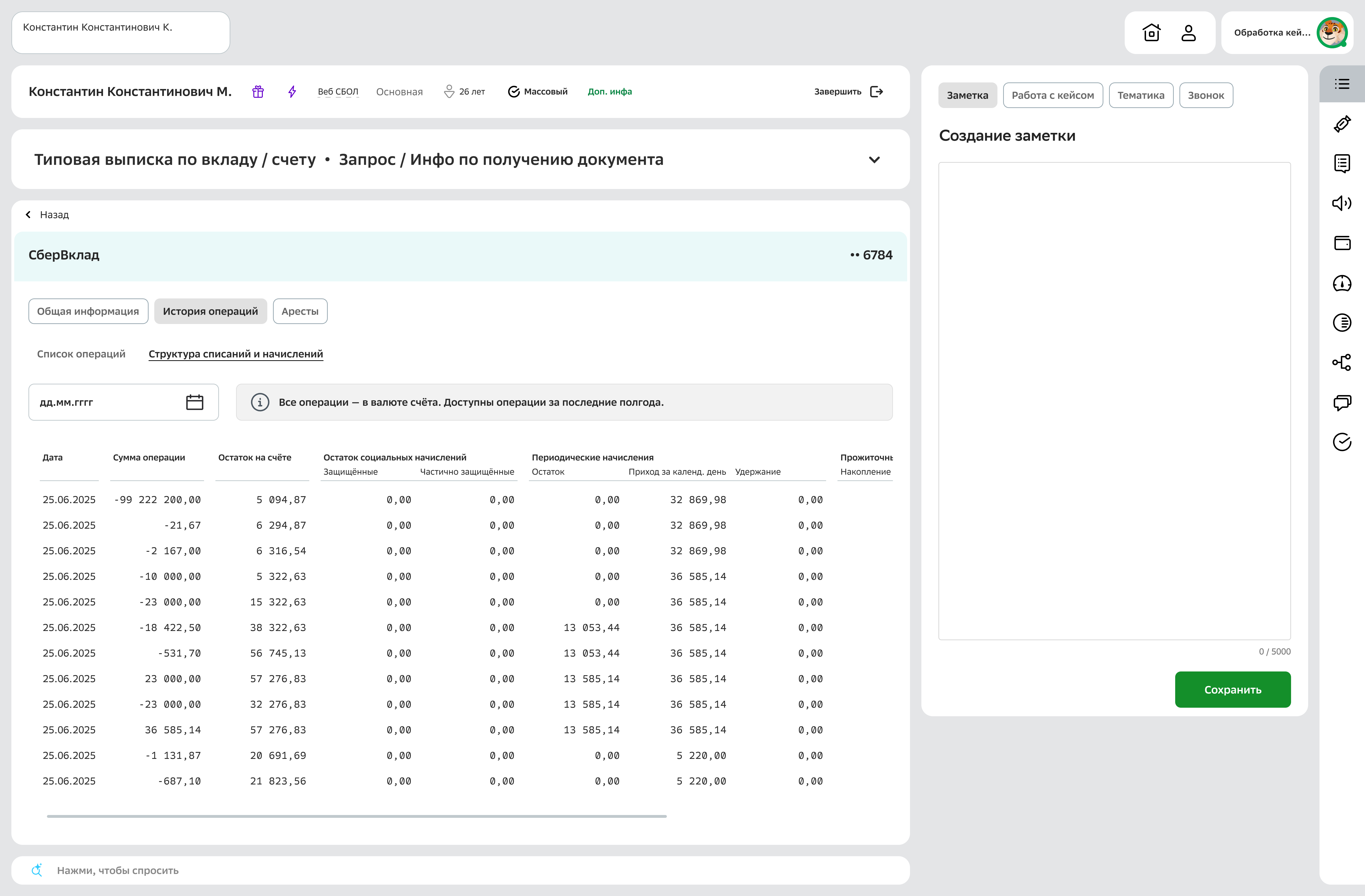Open the Обработка кей… status dropdown
The height and width of the screenshot is (896, 1365).
tap(1272, 33)
